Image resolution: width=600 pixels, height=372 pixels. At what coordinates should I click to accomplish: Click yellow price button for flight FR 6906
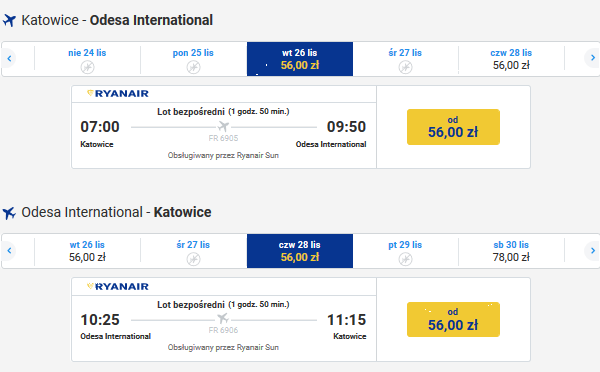tap(453, 320)
